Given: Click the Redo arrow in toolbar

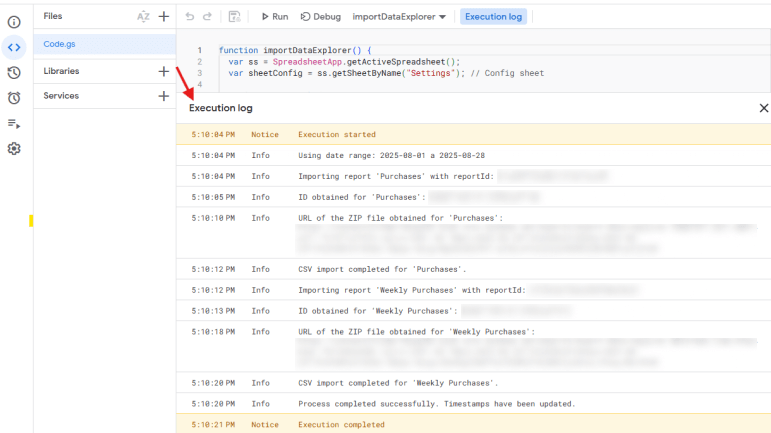Looking at the screenshot, I should pyautogui.click(x=208, y=17).
